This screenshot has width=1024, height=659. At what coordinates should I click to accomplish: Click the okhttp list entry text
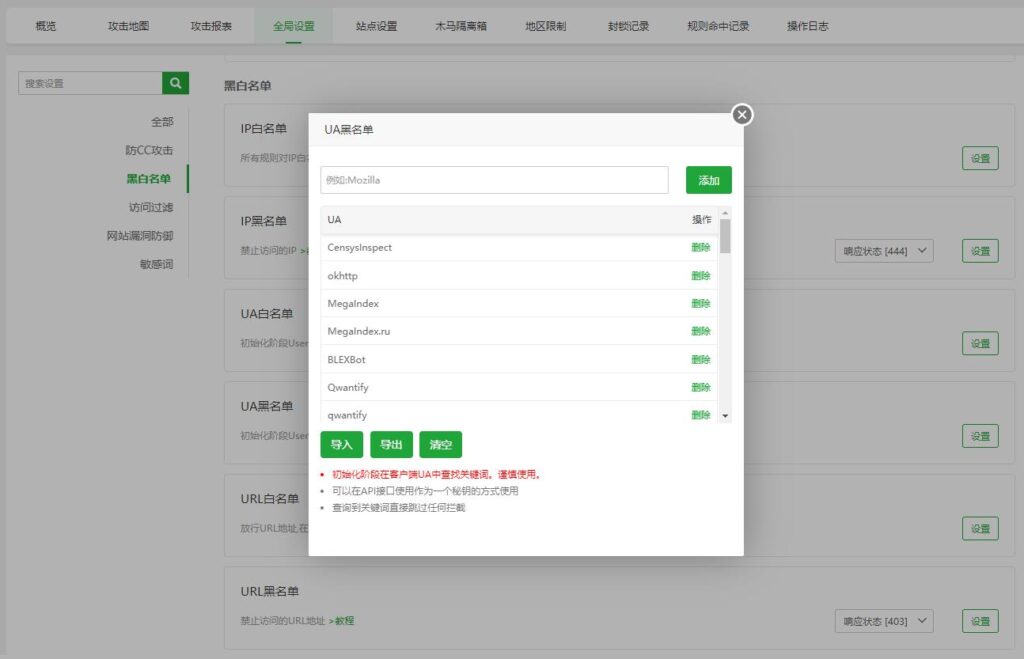343,276
